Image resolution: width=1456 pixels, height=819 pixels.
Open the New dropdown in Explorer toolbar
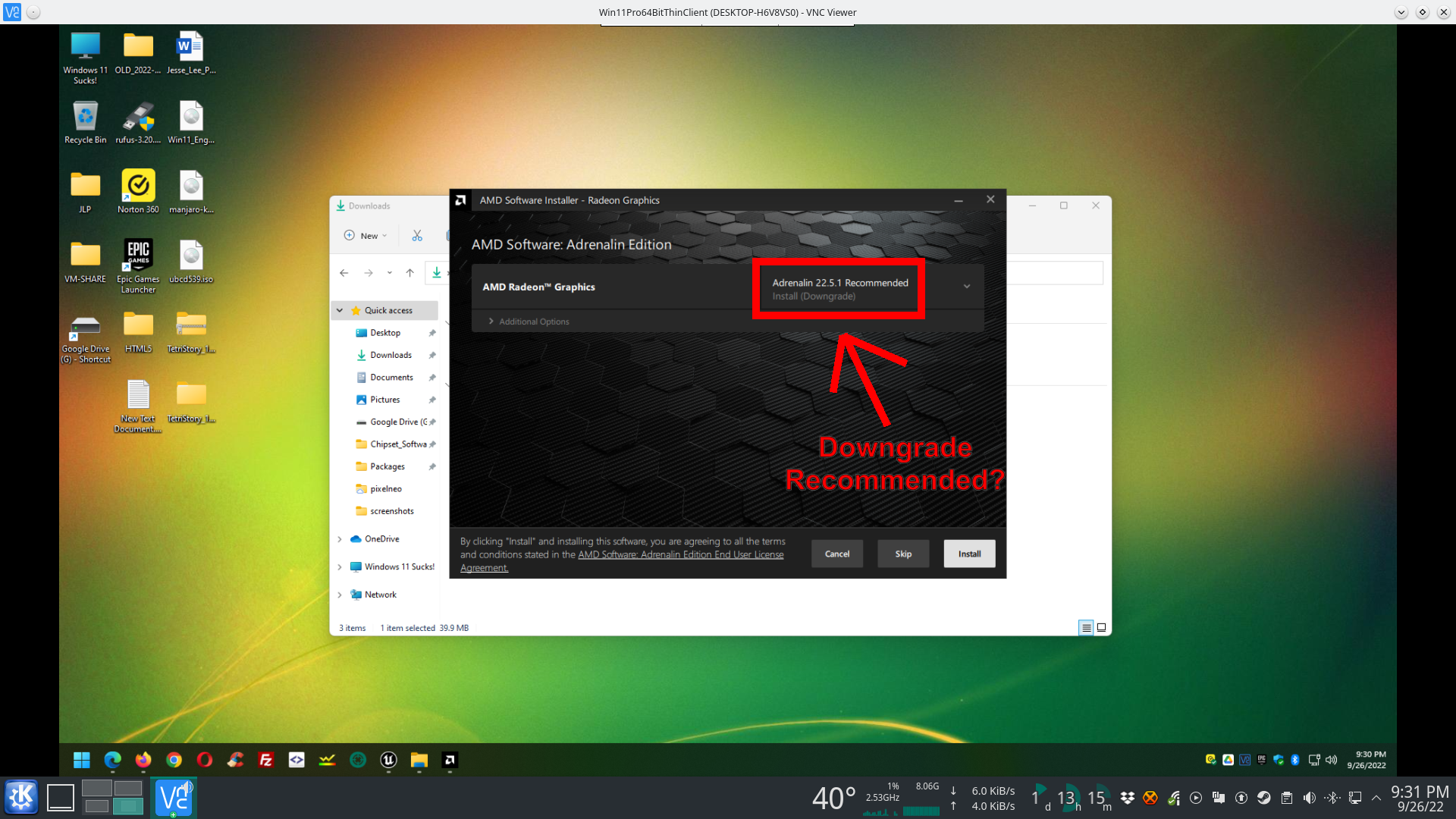(x=366, y=236)
